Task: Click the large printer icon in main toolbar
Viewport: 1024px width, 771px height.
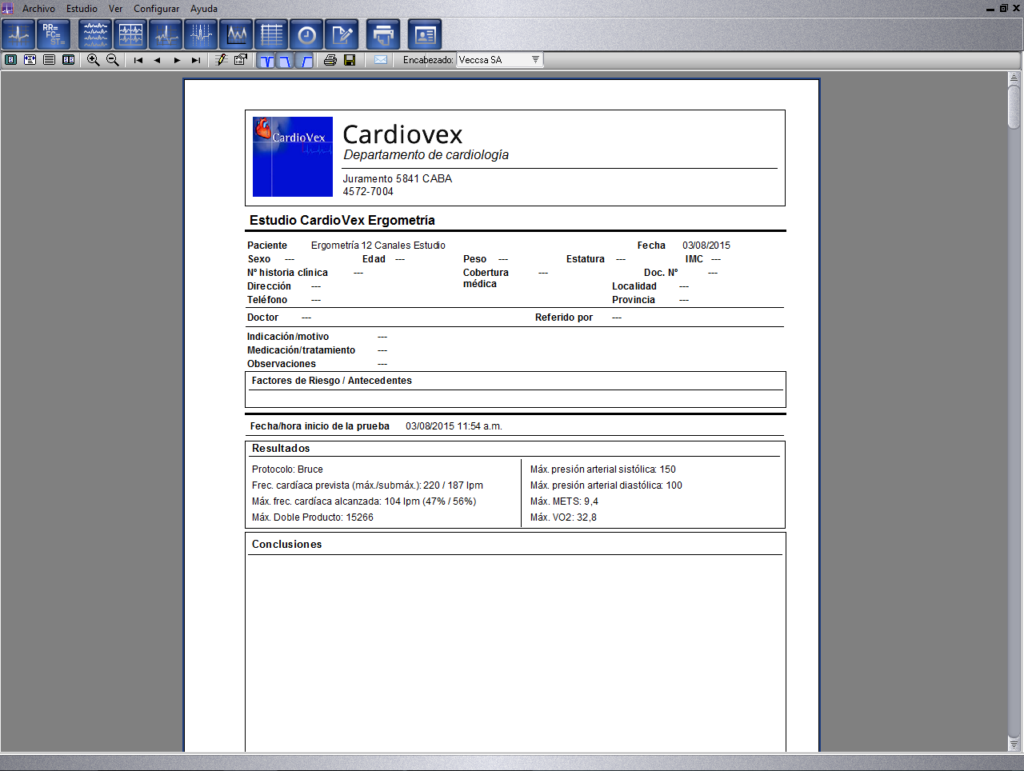Action: (x=383, y=35)
